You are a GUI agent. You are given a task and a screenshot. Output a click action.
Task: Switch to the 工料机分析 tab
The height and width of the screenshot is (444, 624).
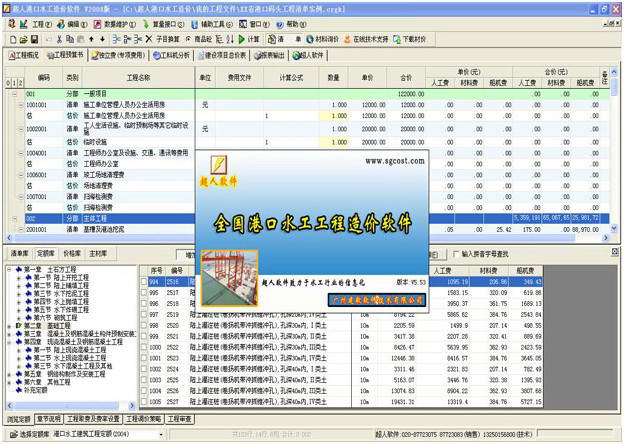172,55
